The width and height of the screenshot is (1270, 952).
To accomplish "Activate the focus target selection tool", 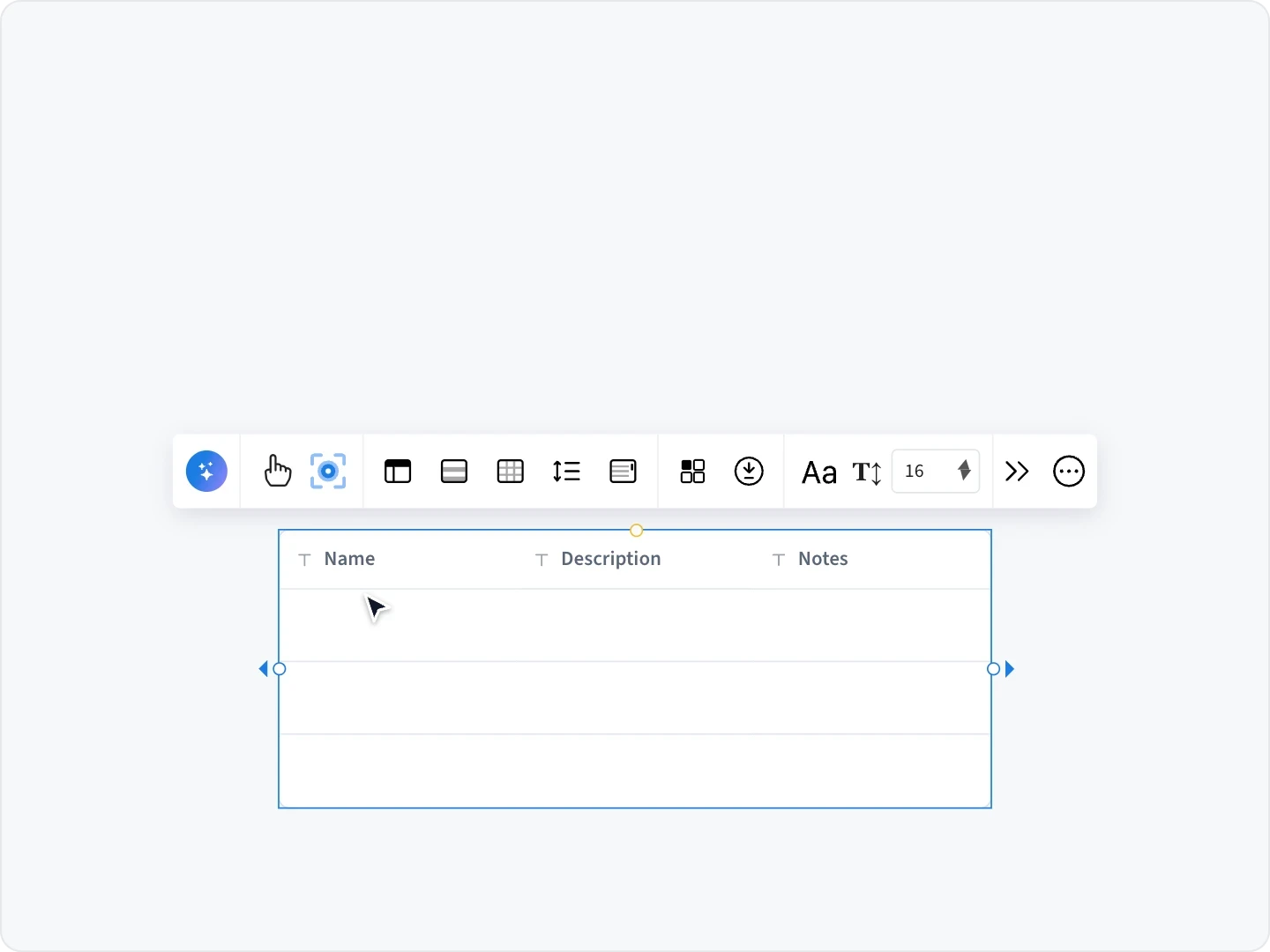I will [x=328, y=471].
